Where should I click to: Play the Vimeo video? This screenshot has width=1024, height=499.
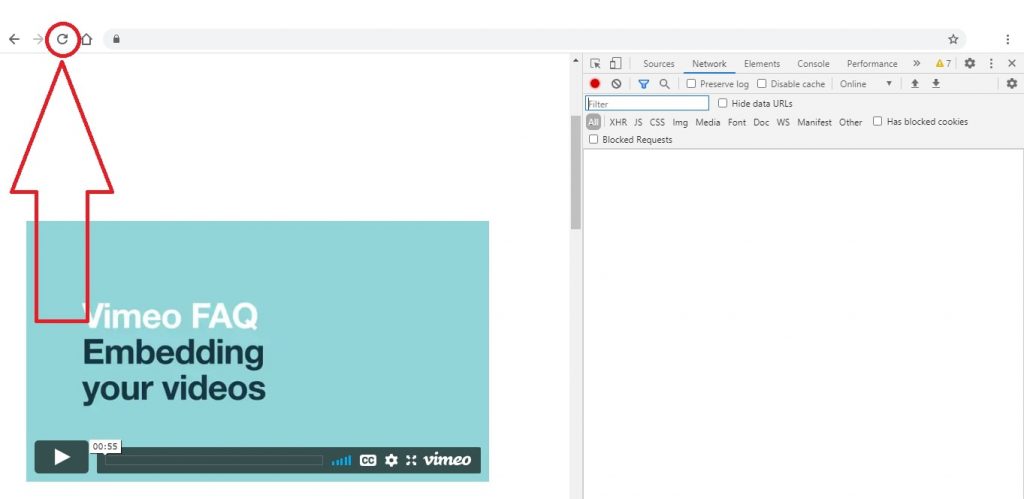(x=61, y=457)
